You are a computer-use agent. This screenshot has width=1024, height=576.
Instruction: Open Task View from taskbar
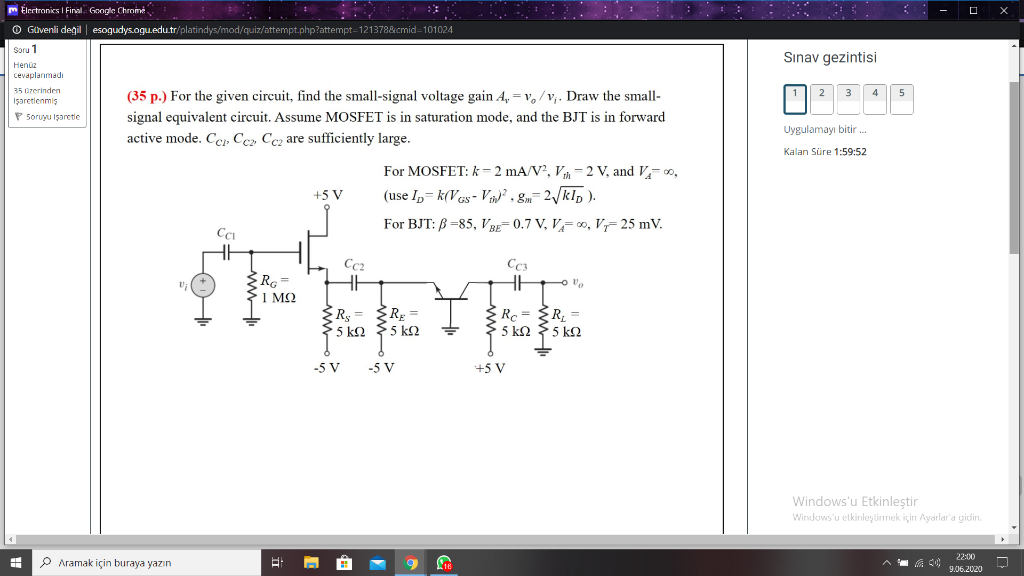(277, 562)
